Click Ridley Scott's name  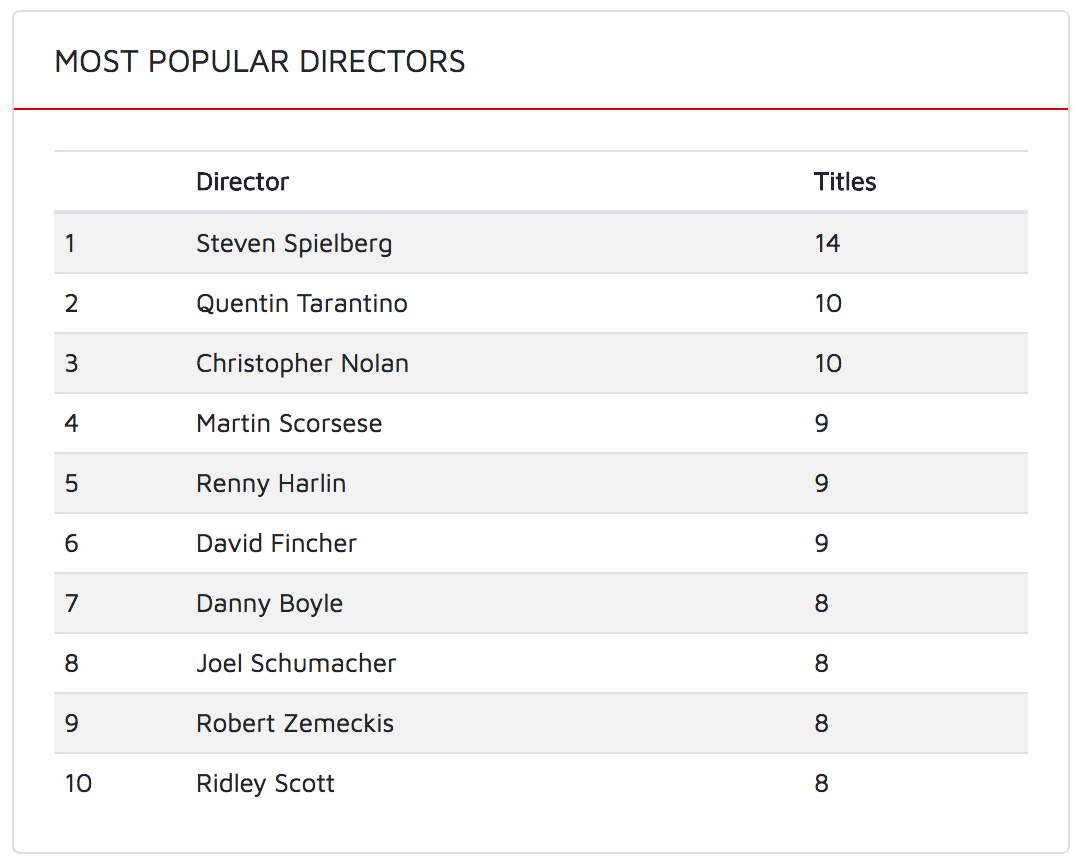(x=266, y=784)
